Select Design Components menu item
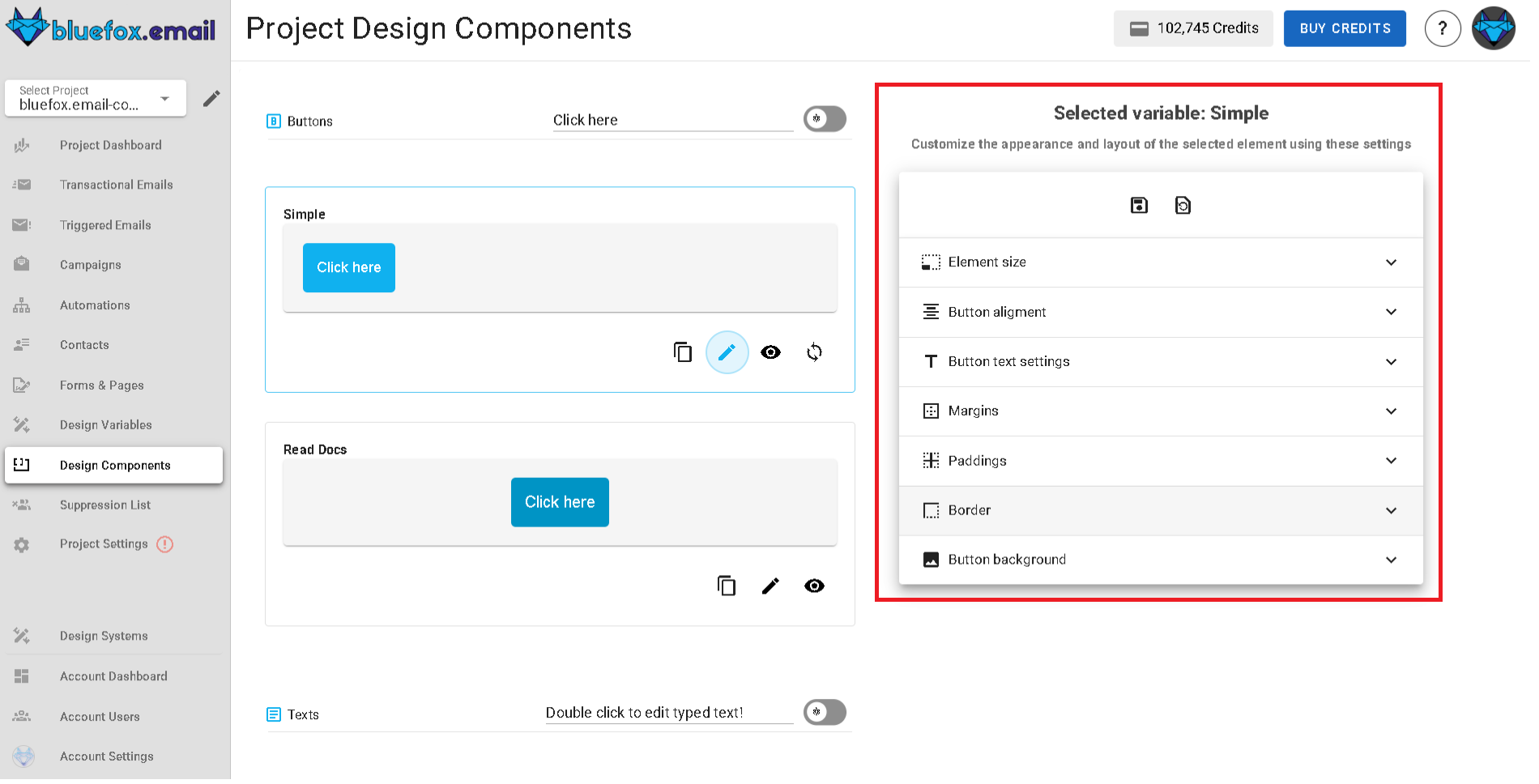This screenshot has height=784, width=1539. point(113,467)
